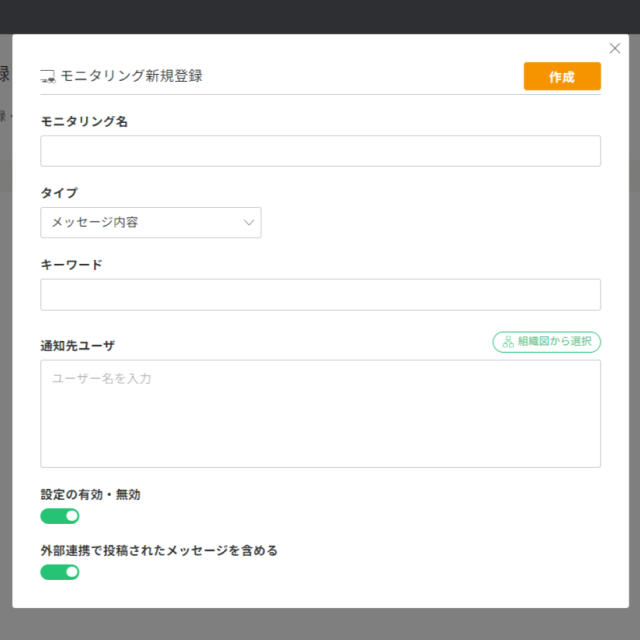This screenshot has height=640, width=640.
Task: Click the chevron arrow in the タイプ combo box
Action: pos(249,223)
